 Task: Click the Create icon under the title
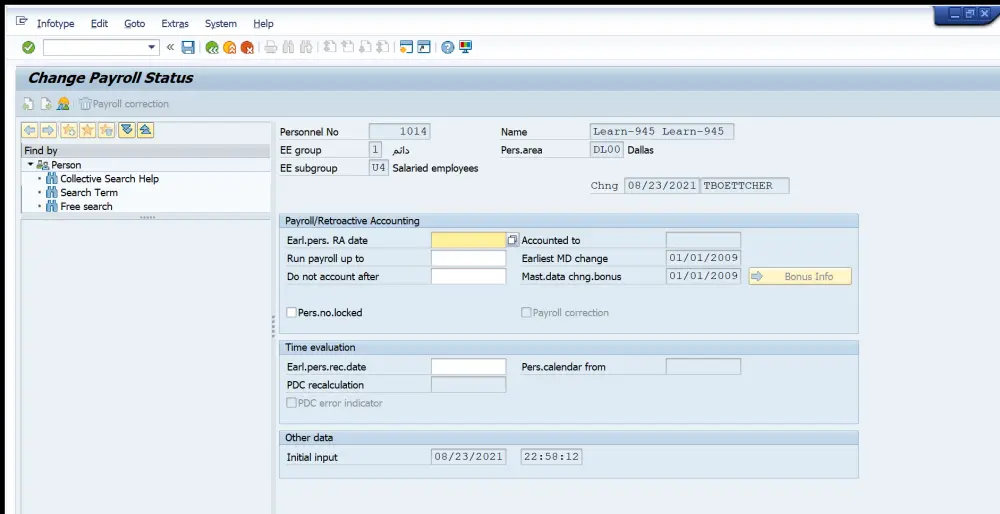point(28,103)
